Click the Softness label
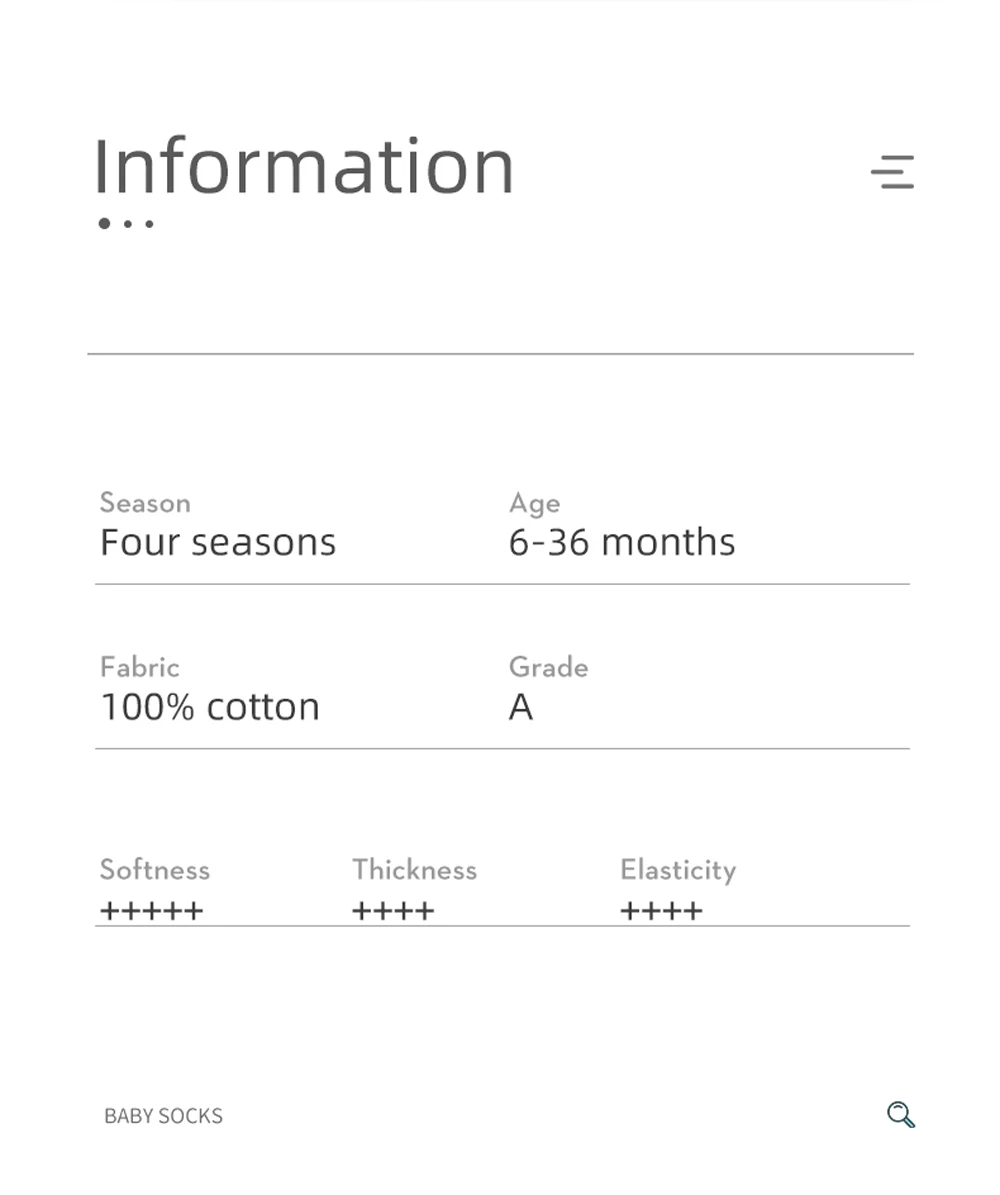This screenshot has height=1195, width=1000. pyautogui.click(x=155, y=870)
